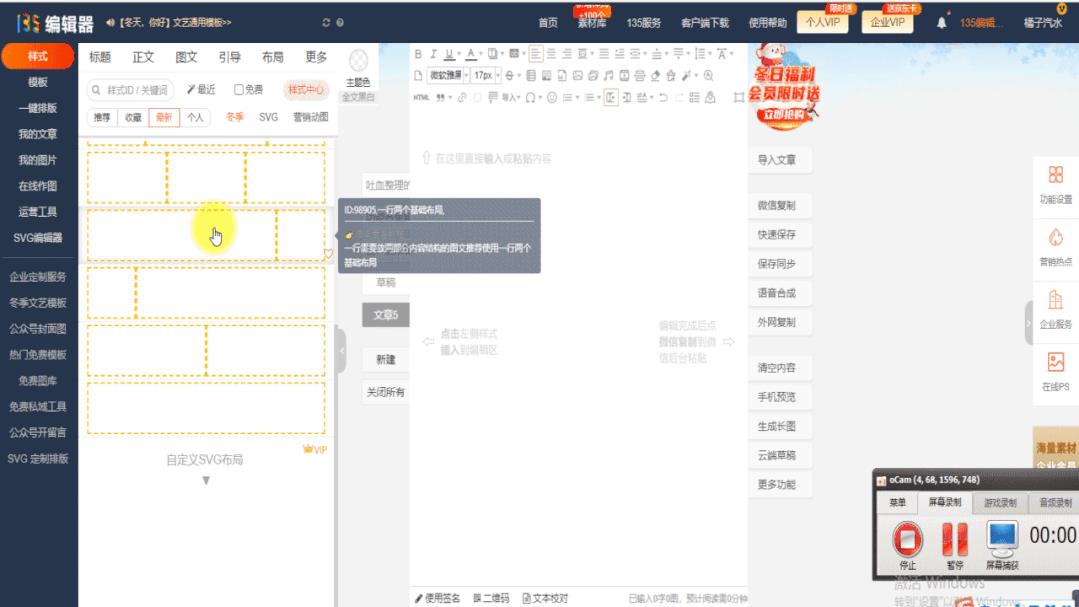The width and height of the screenshot is (1079, 607).
Task: Insert music via the music note toolbar icon
Action: coord(609,75)
